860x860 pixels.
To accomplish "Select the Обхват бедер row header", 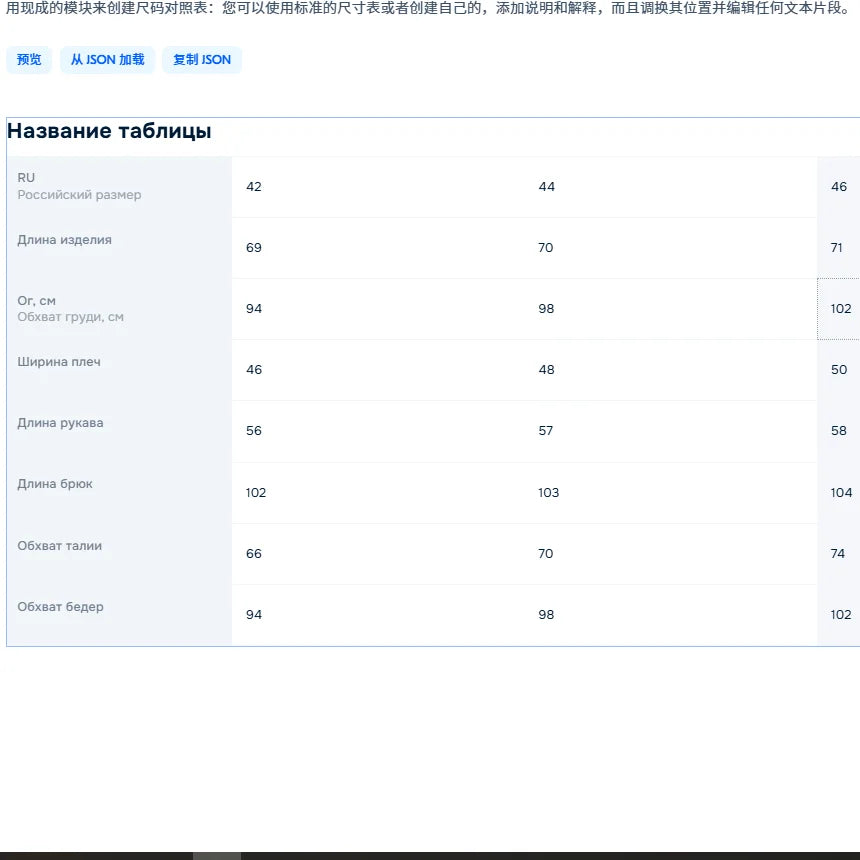I will [120, 615].
